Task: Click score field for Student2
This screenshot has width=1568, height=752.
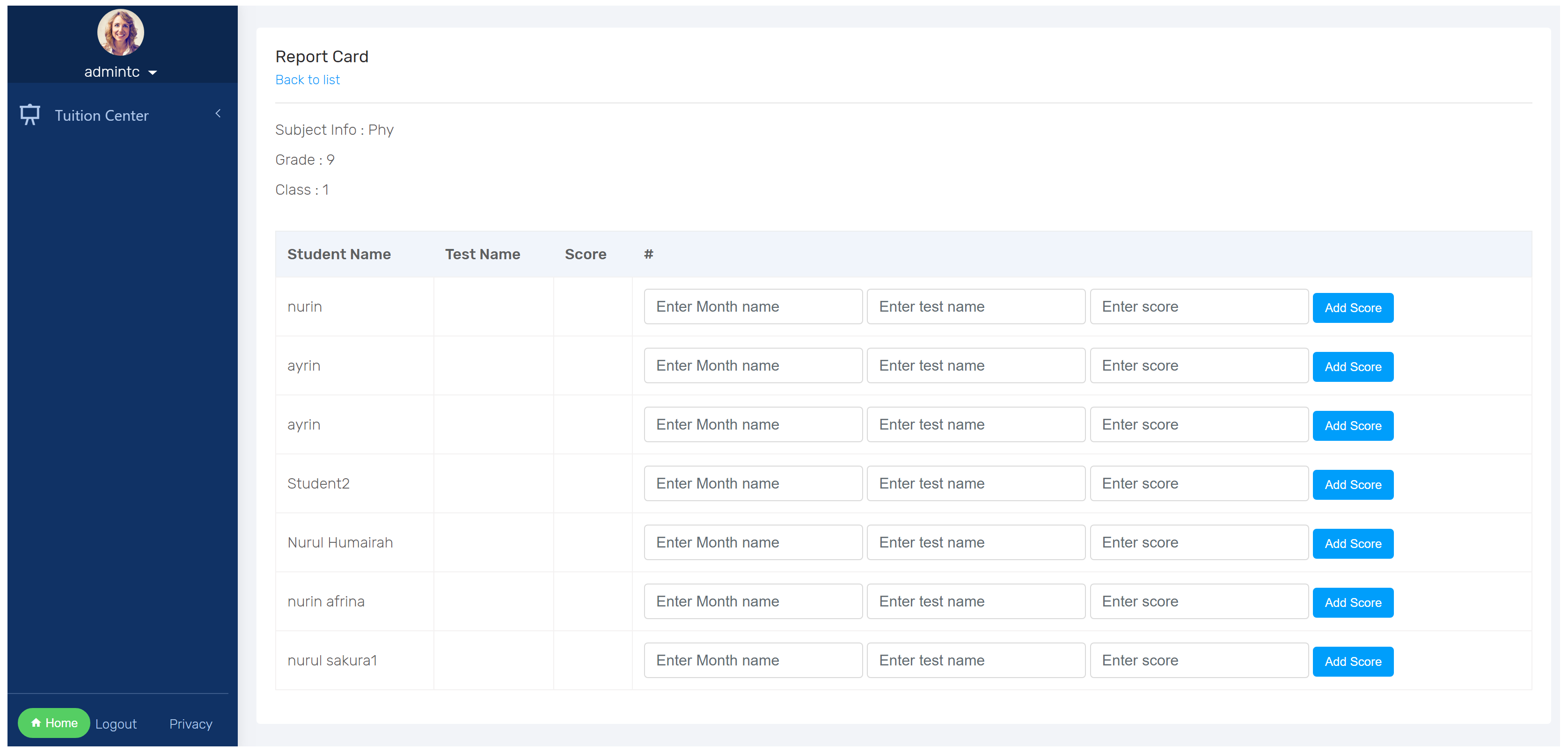Action: point(1199,484)
